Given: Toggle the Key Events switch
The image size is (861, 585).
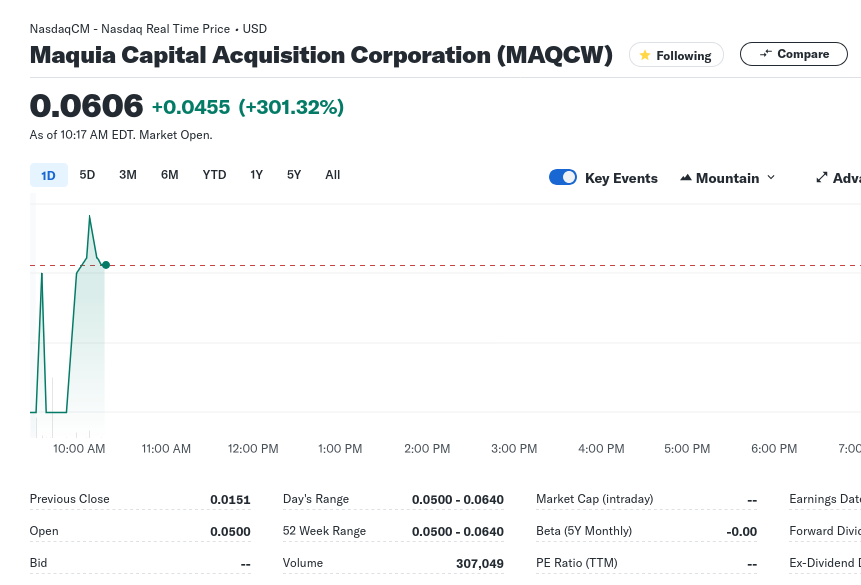Looking at the screenshot, I should click(563, 178).
